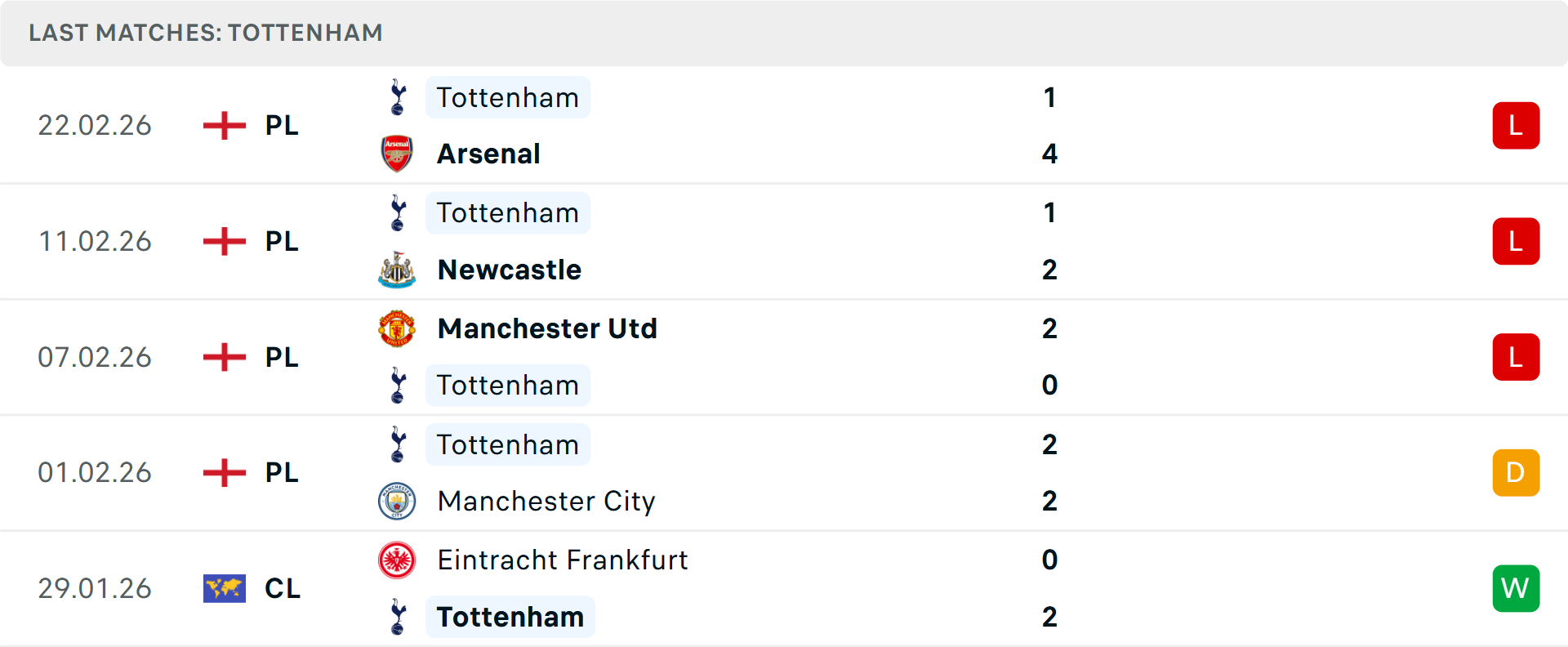Select the Manchester City club crest

(x=398, y=501)
